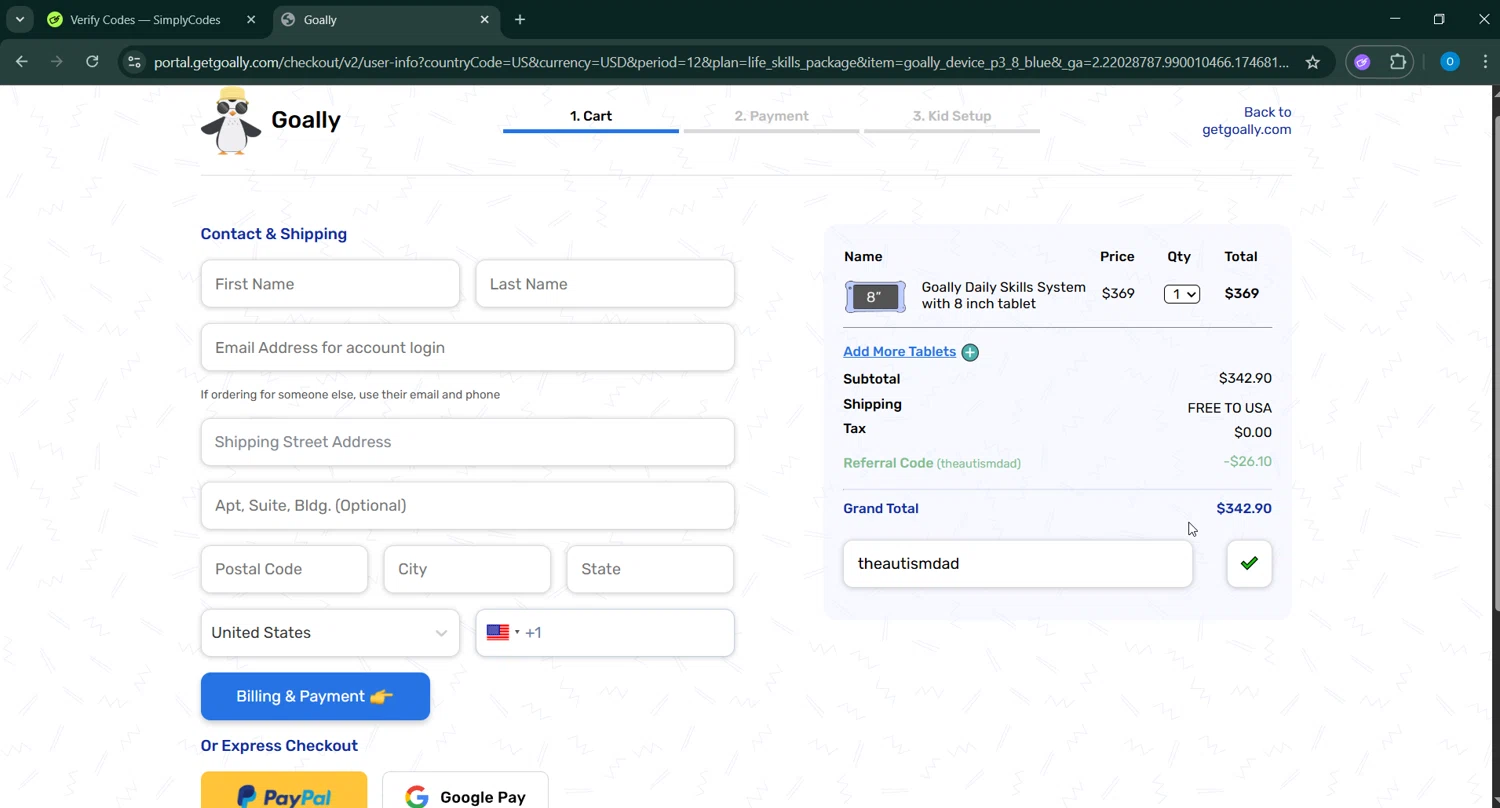Image resolution: width=1500 pixels, height=808 pixels.
Task: Close the Goally browser tab
Action: pyautogui.click(x=485, y=20)
